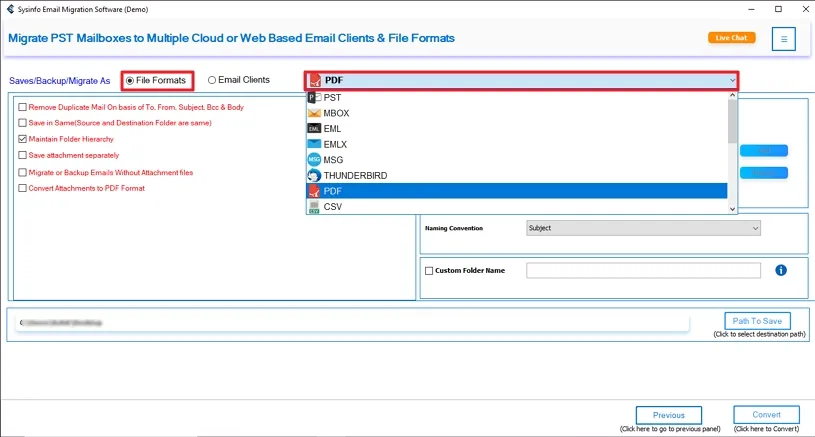Click the Path To Save button
Viewport: 815px width, 437px height.
point(757,321)
